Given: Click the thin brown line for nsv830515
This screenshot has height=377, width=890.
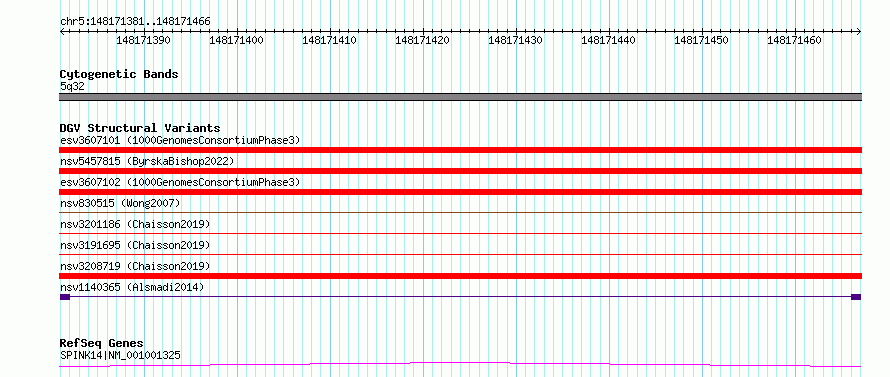Looking at the screenshot, I should pyautogui.click(x=460, y=212).
